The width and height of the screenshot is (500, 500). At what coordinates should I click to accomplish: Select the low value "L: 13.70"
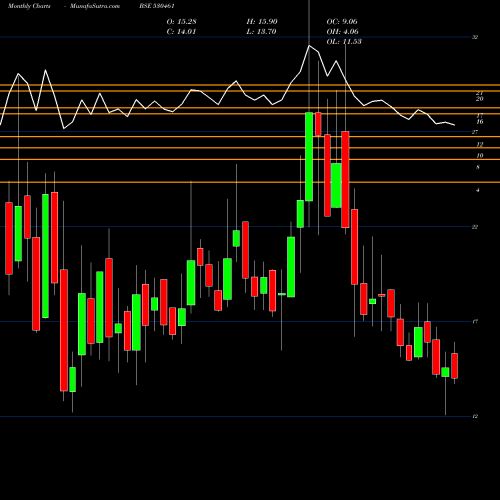[261, 32]
